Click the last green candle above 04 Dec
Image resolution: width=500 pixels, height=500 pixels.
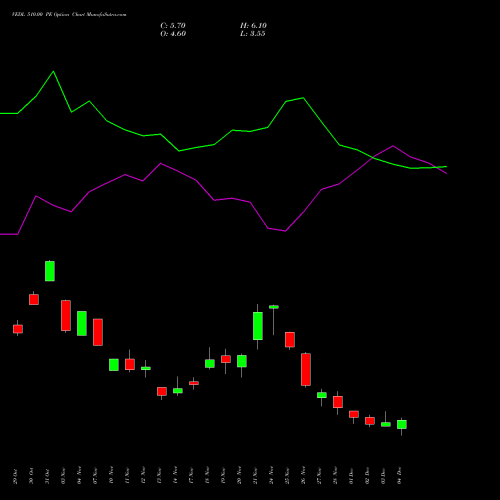402,424
